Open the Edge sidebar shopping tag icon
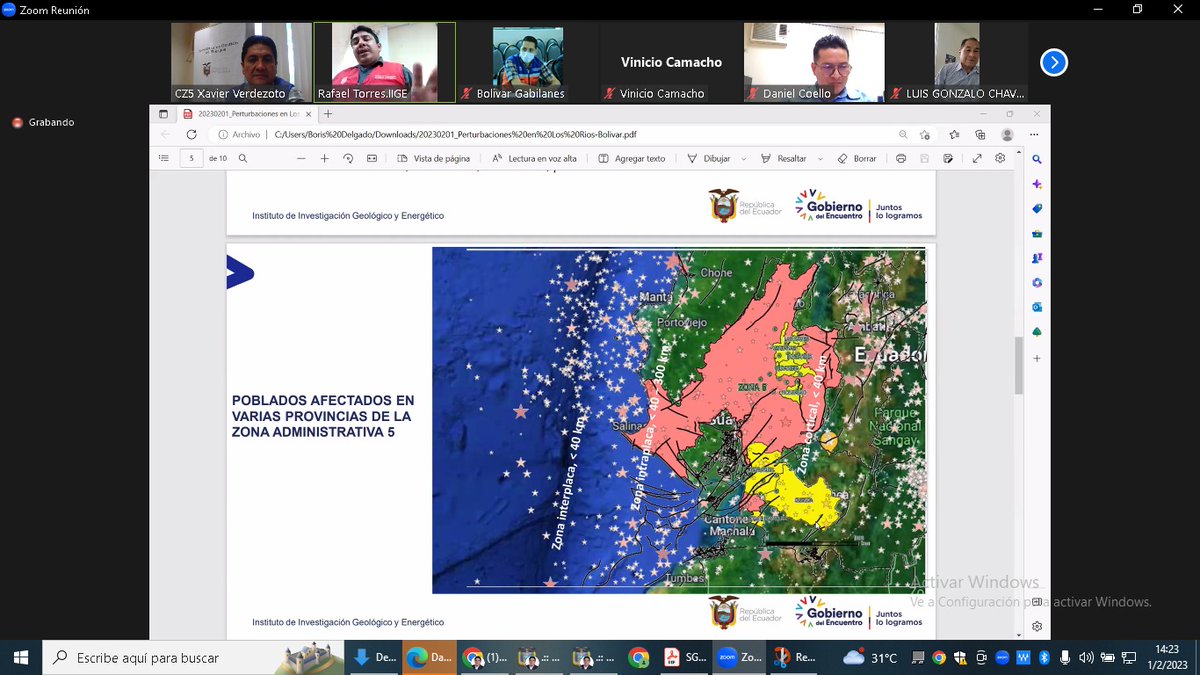1200x675 pixels. 1037,209
